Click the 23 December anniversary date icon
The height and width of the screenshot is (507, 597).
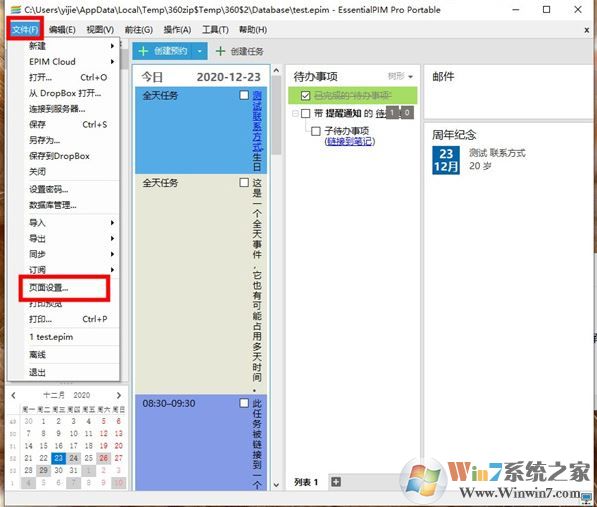pos(446,160)
